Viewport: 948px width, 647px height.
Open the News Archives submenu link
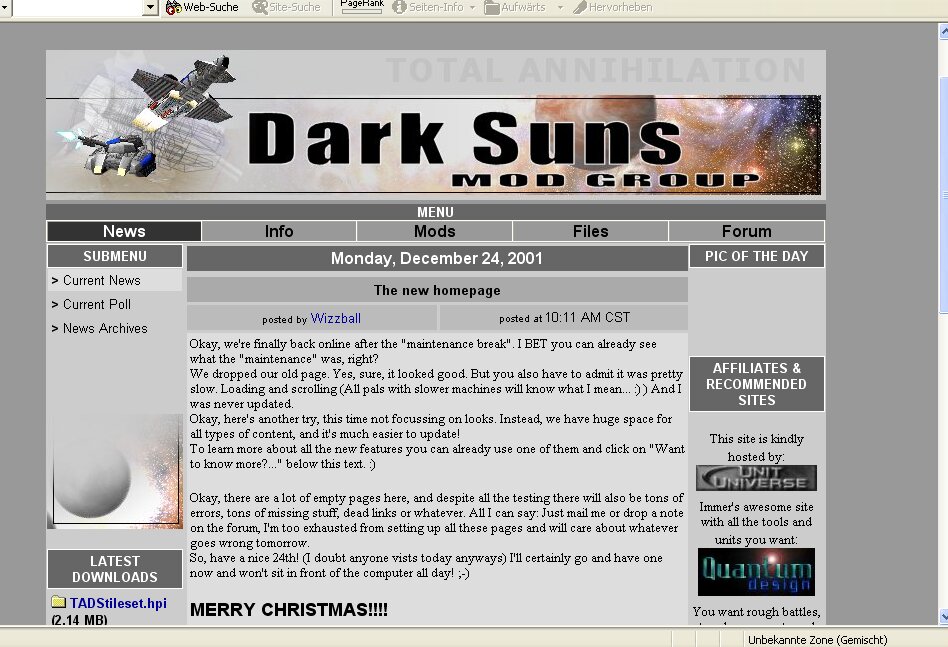[x=105, y=328]
